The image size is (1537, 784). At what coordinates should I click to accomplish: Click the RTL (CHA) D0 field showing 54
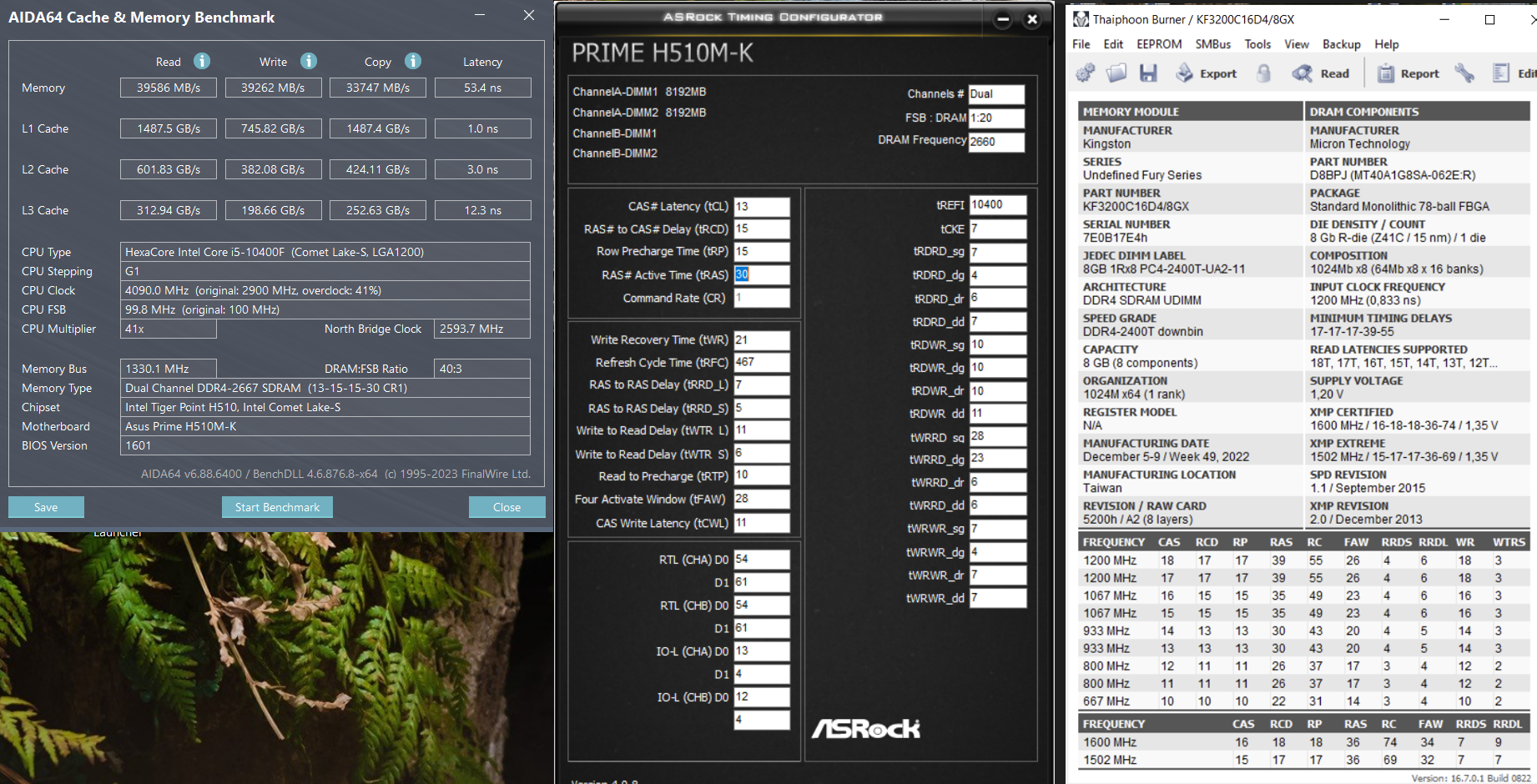coord(762,559)
